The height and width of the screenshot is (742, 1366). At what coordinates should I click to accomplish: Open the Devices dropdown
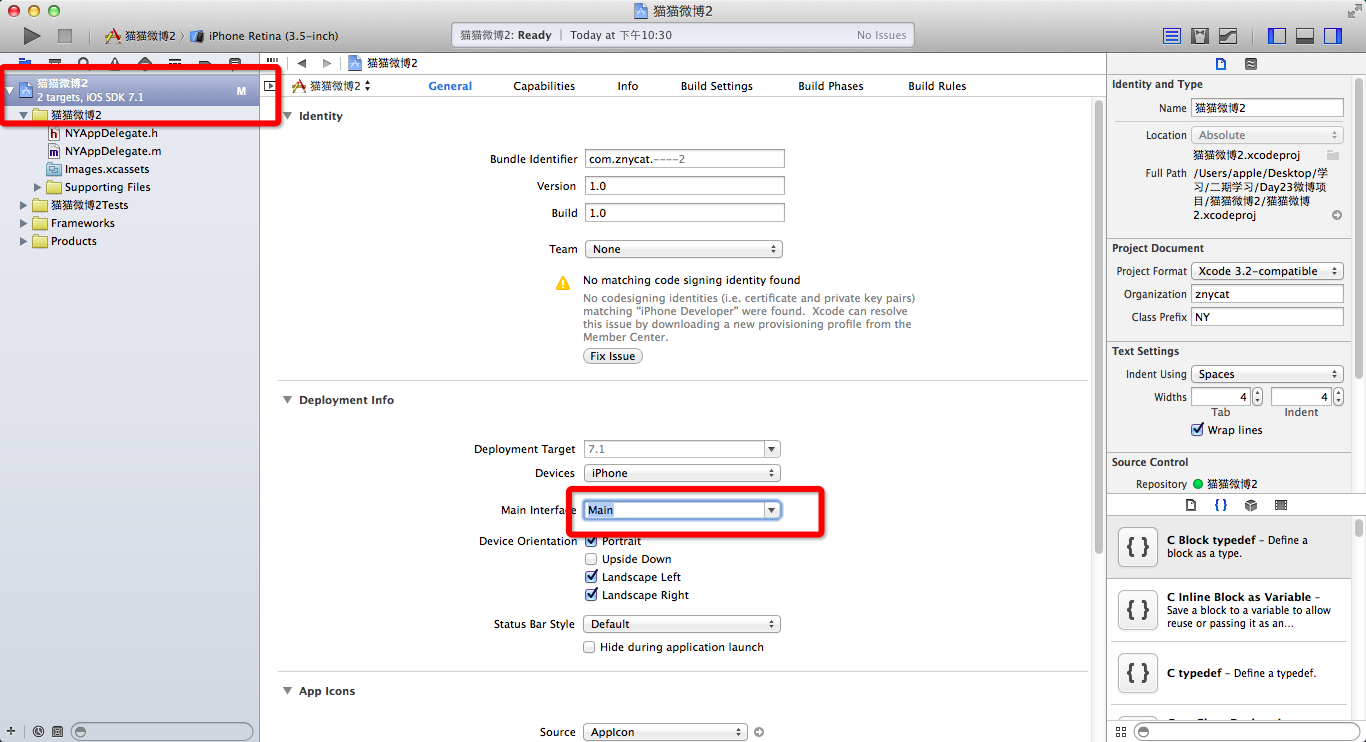click(682, 473)
